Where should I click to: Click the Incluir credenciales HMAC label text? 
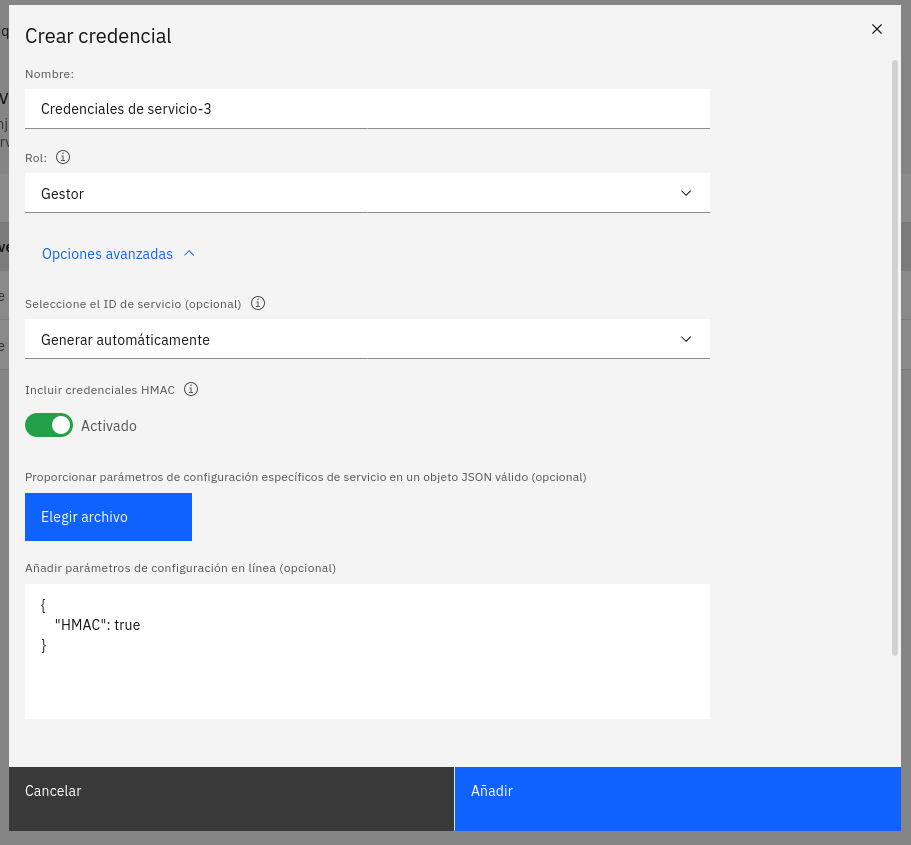[x=100, y=390]
